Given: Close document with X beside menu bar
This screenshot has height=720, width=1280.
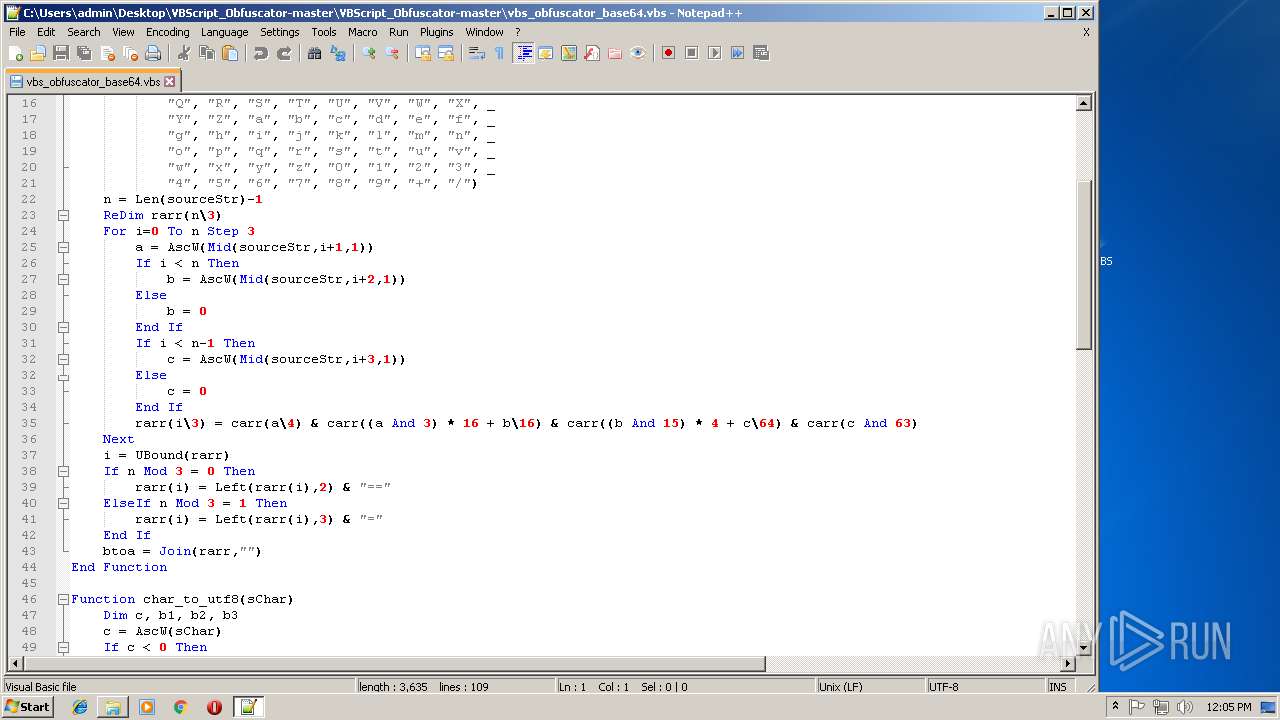Looking at the screenshot, I should pyautogui.click(x=1086, y=32).
